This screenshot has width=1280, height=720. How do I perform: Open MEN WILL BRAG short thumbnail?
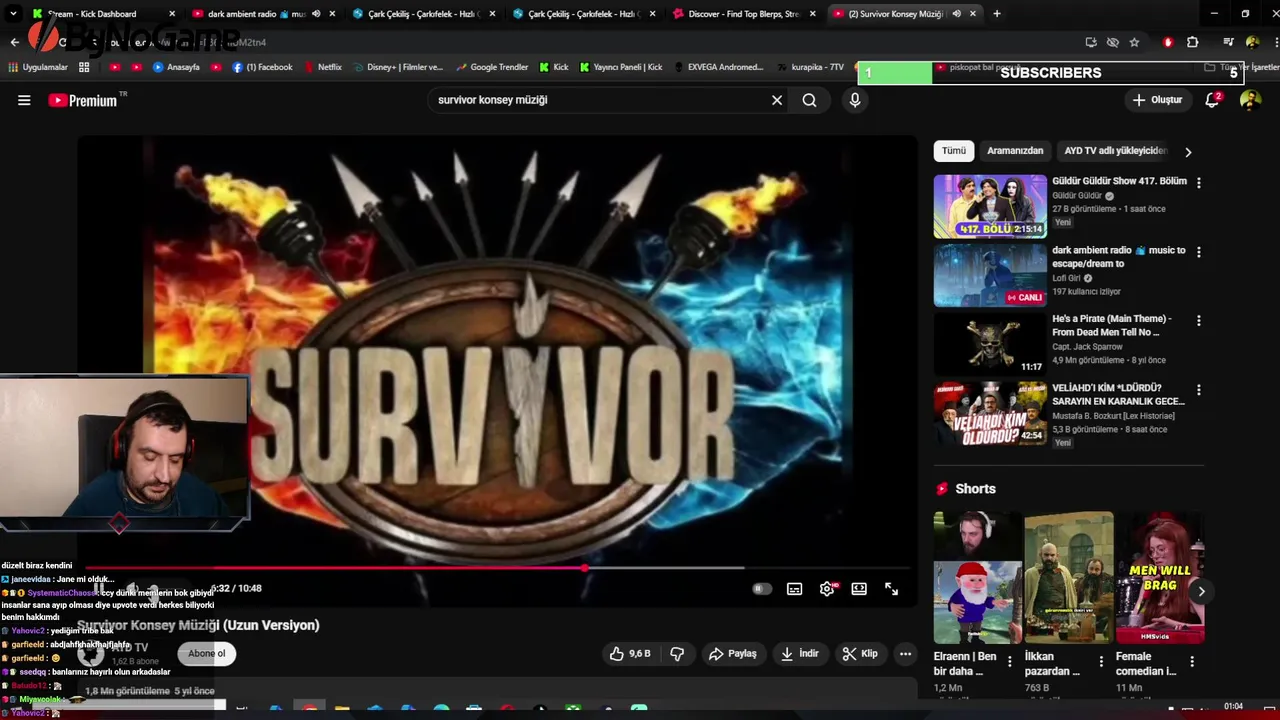tap(1160, 577)
